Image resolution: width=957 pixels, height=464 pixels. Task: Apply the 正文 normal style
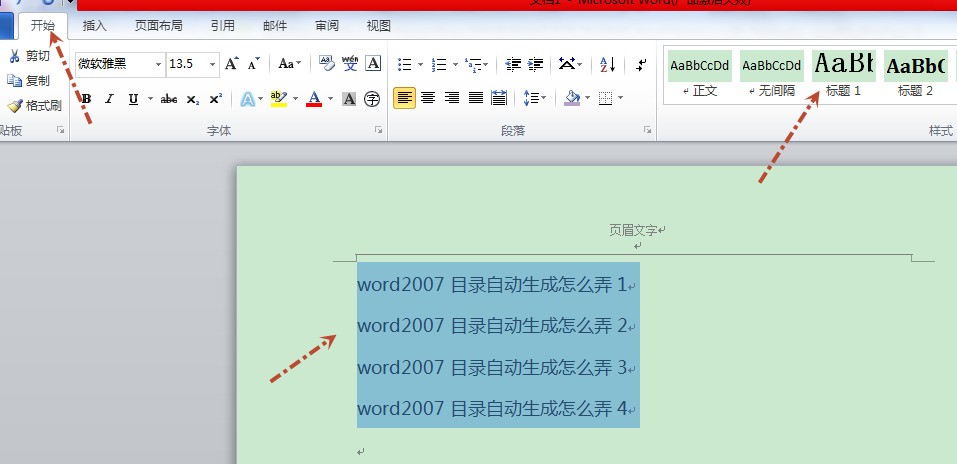[x=699, y=74]
